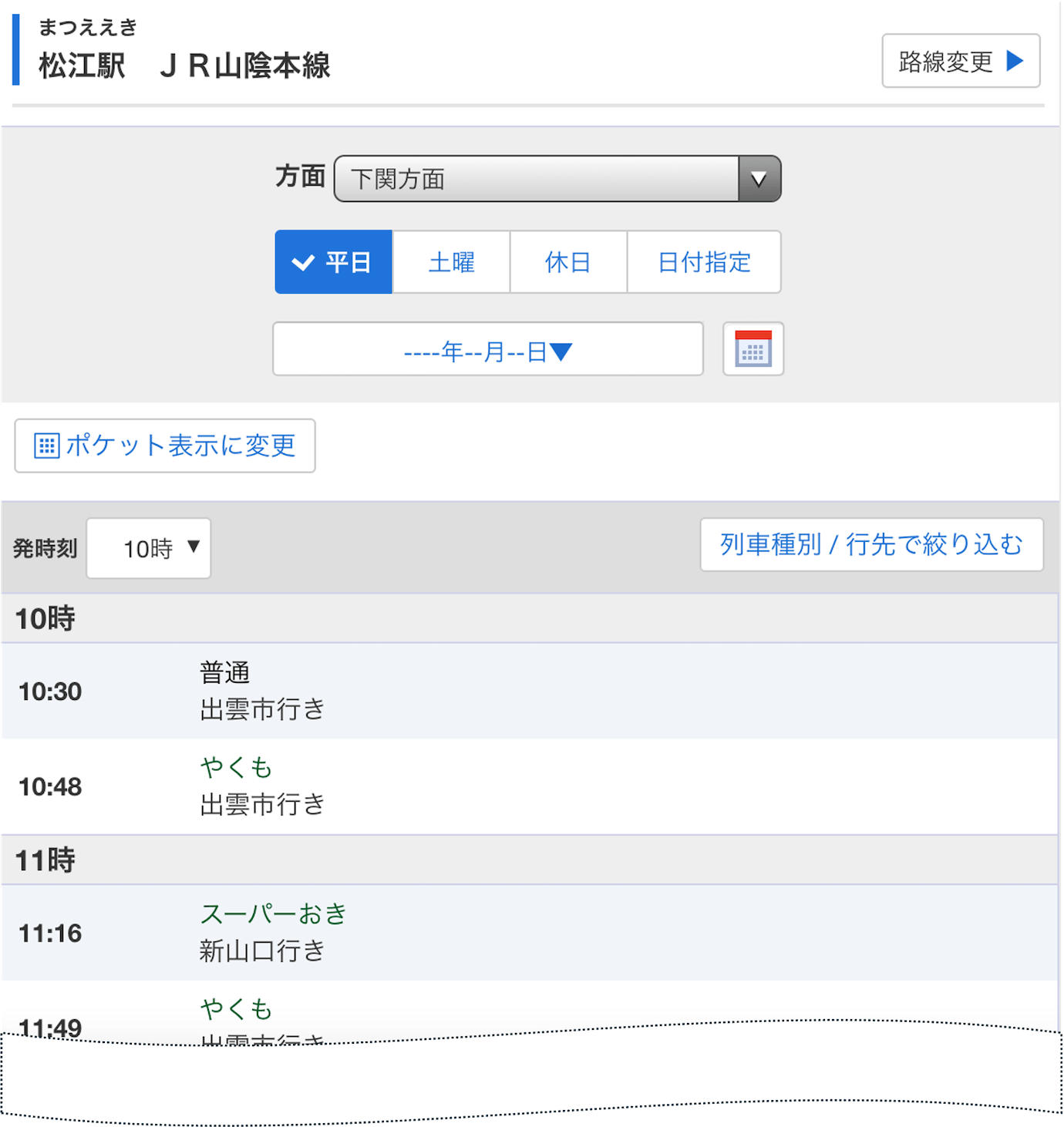Viewport: 1064px width, 1127px height.
Task: Open the ----年--月--日 date dropdown
Action: (x=487, y=348)
